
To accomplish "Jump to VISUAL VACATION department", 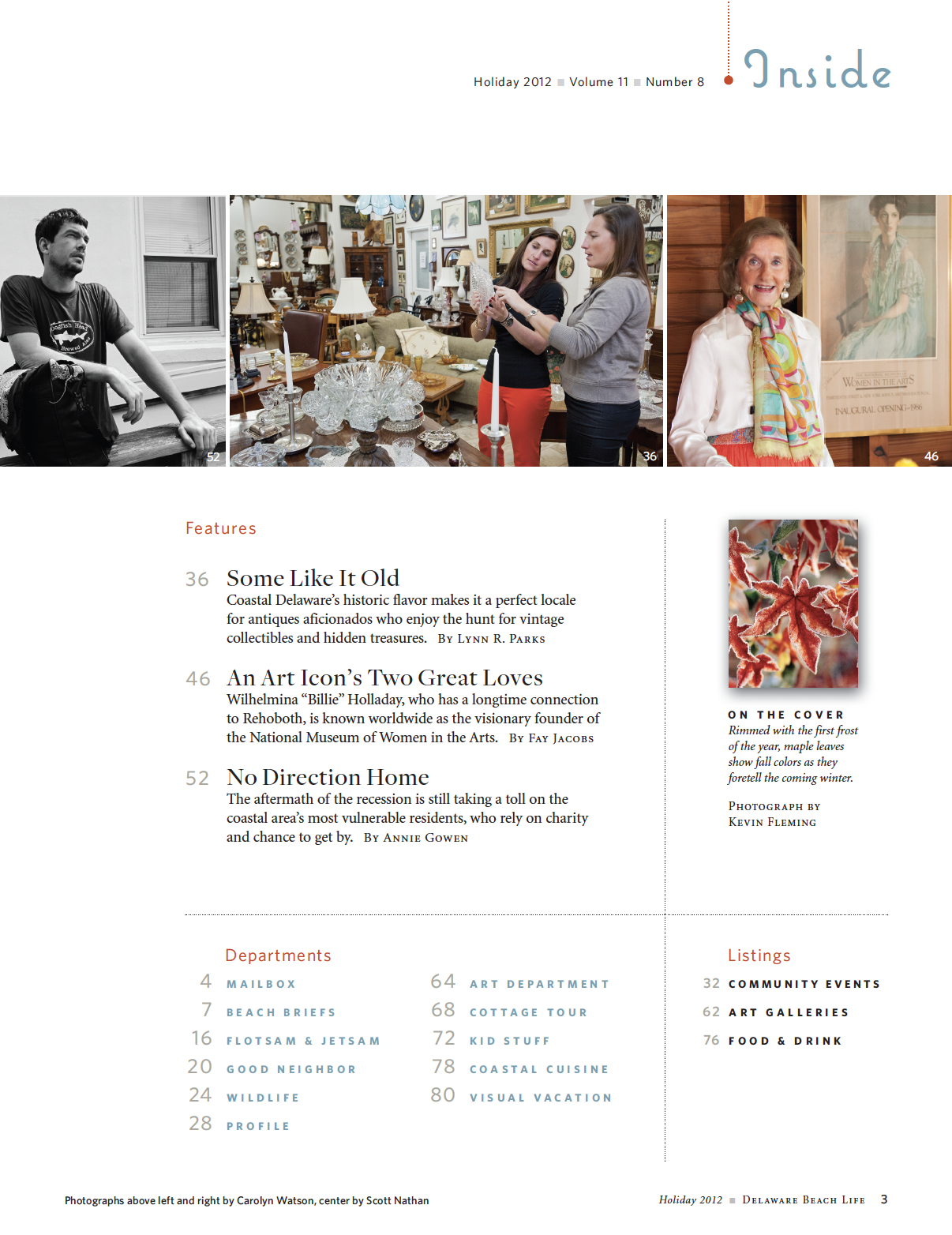I will (x=541, y=1098).
